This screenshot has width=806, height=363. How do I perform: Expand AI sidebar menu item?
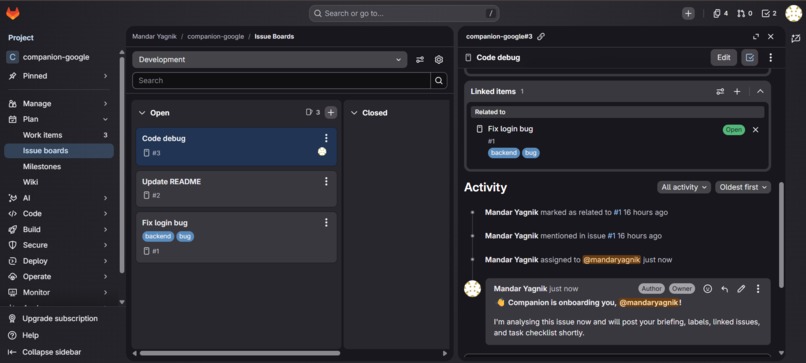point(58,198)
